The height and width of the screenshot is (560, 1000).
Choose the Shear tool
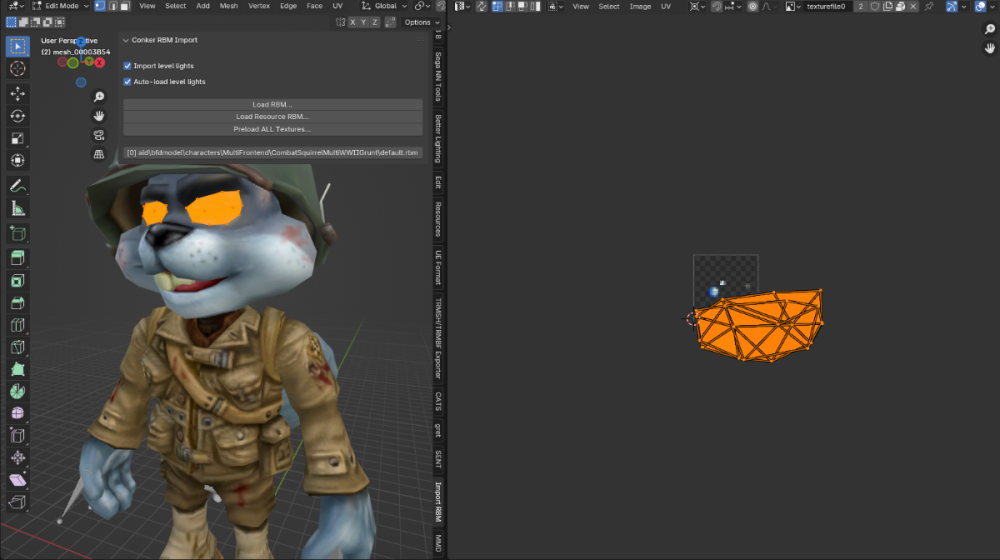[17, 480]
